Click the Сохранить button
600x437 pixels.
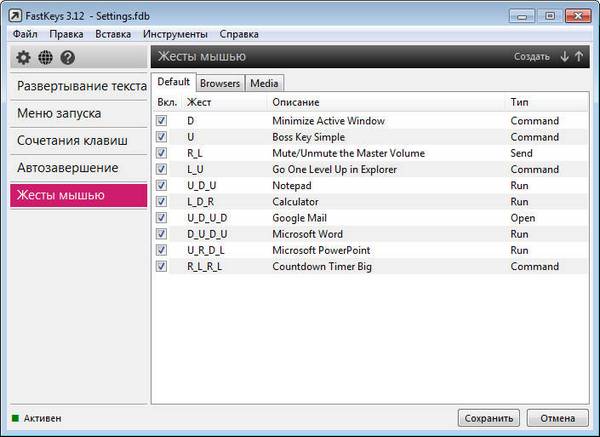pyautogui.click(x=489, y=418)
